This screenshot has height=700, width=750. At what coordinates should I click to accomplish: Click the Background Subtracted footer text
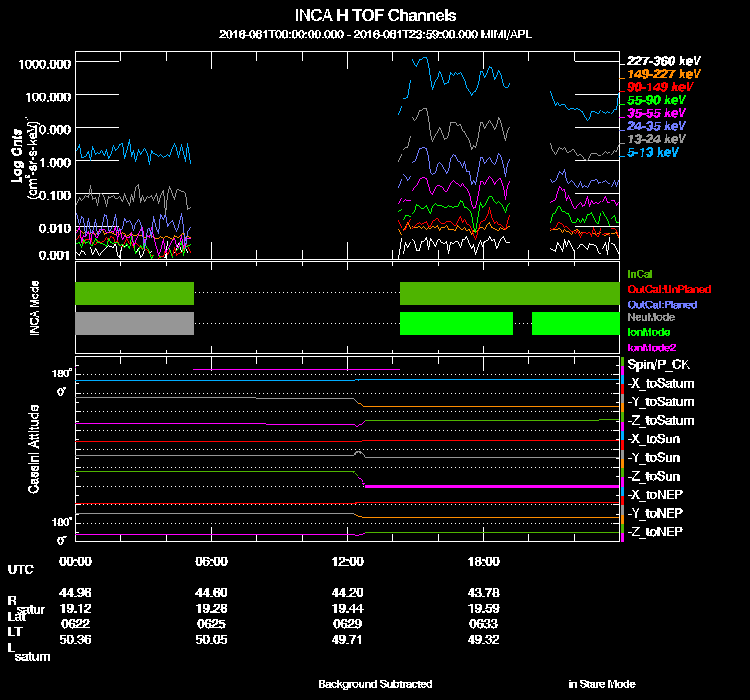375,684
